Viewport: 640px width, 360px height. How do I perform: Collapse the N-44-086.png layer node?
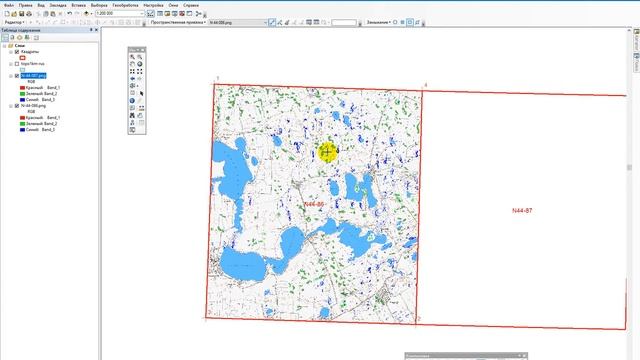[x=11, y=106]
